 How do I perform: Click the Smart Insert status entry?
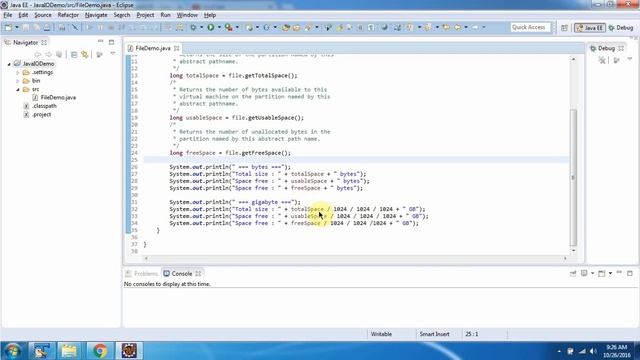[435, 334]
